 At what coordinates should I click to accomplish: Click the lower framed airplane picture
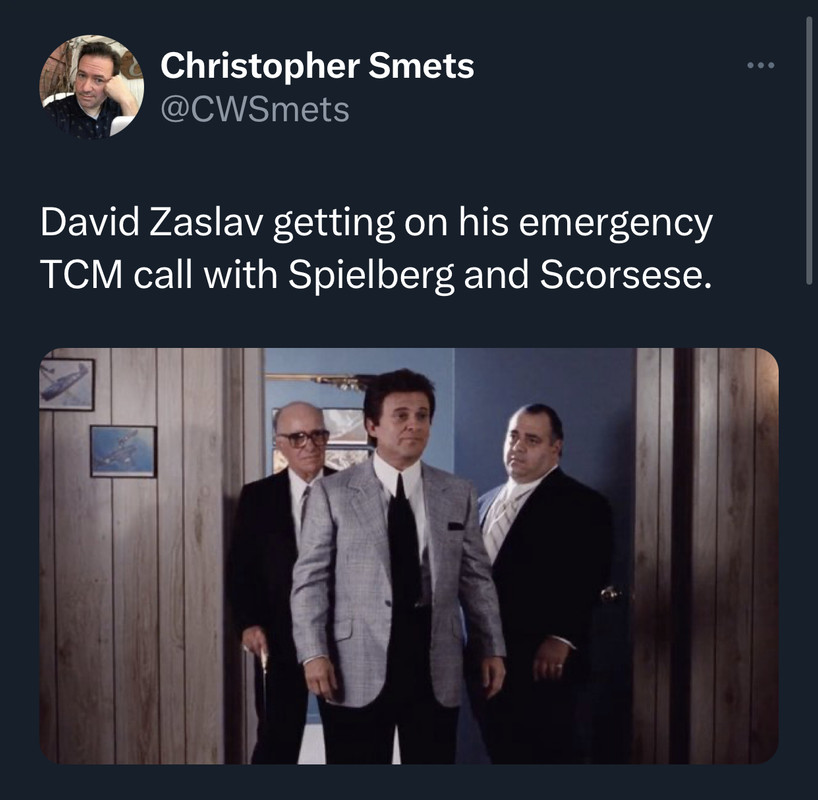click(123, 451)
